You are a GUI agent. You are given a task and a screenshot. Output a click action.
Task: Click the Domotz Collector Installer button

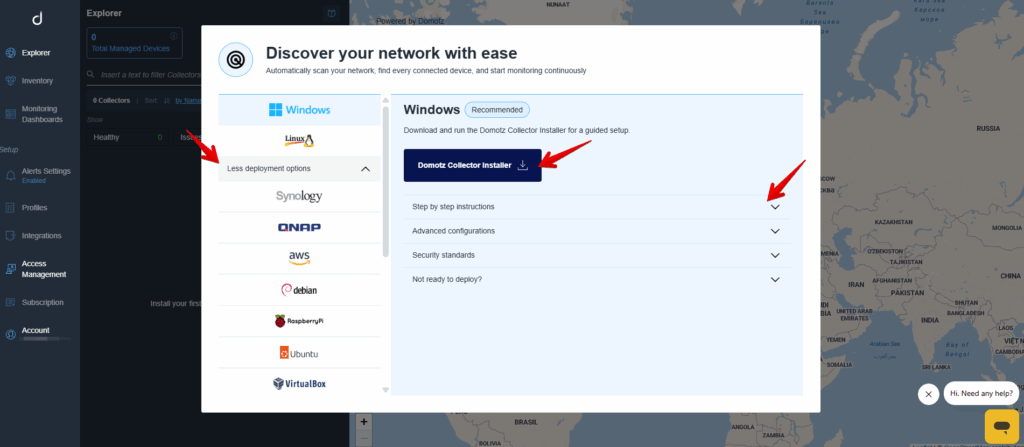click(472, 165)
